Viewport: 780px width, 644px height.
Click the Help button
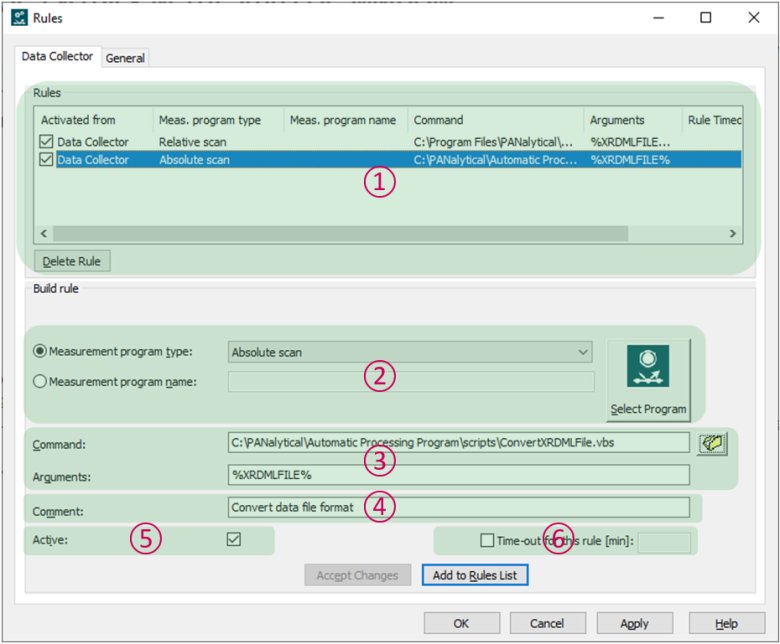(x=726, y=623)
